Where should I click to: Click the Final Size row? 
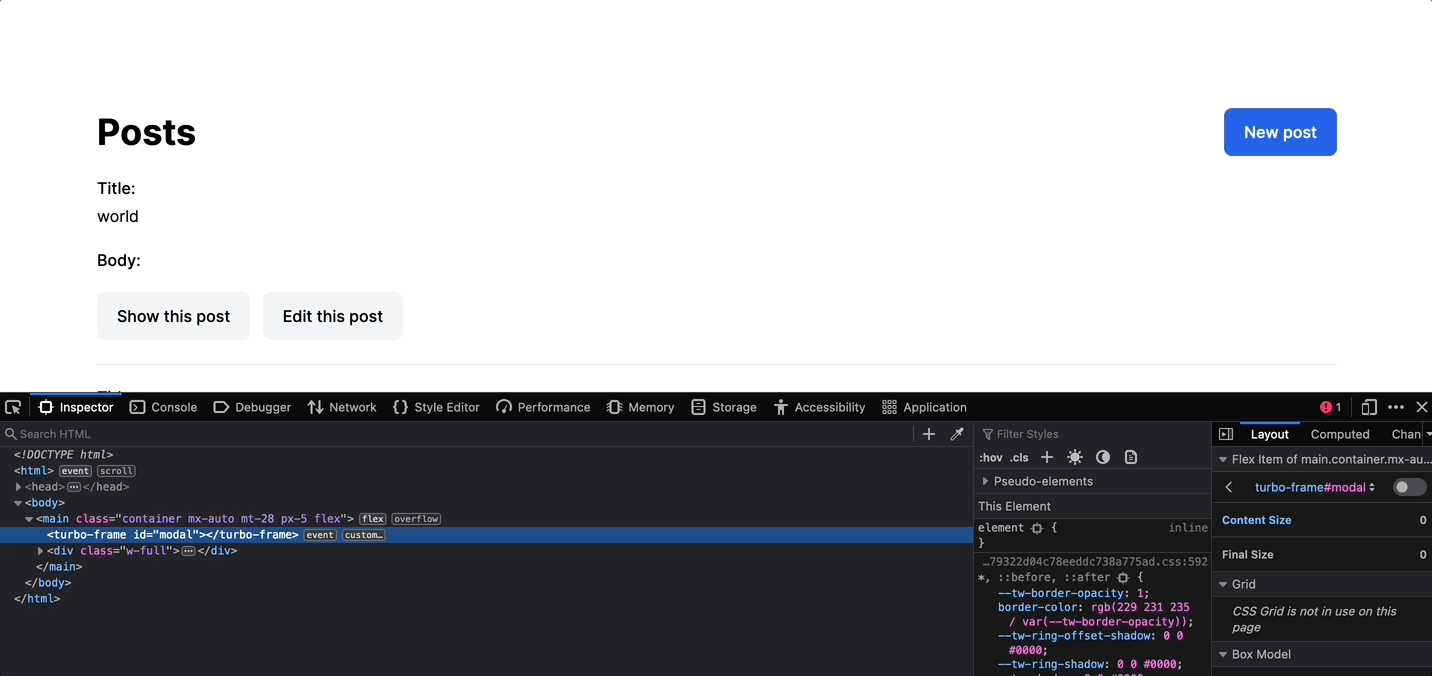1322,554
